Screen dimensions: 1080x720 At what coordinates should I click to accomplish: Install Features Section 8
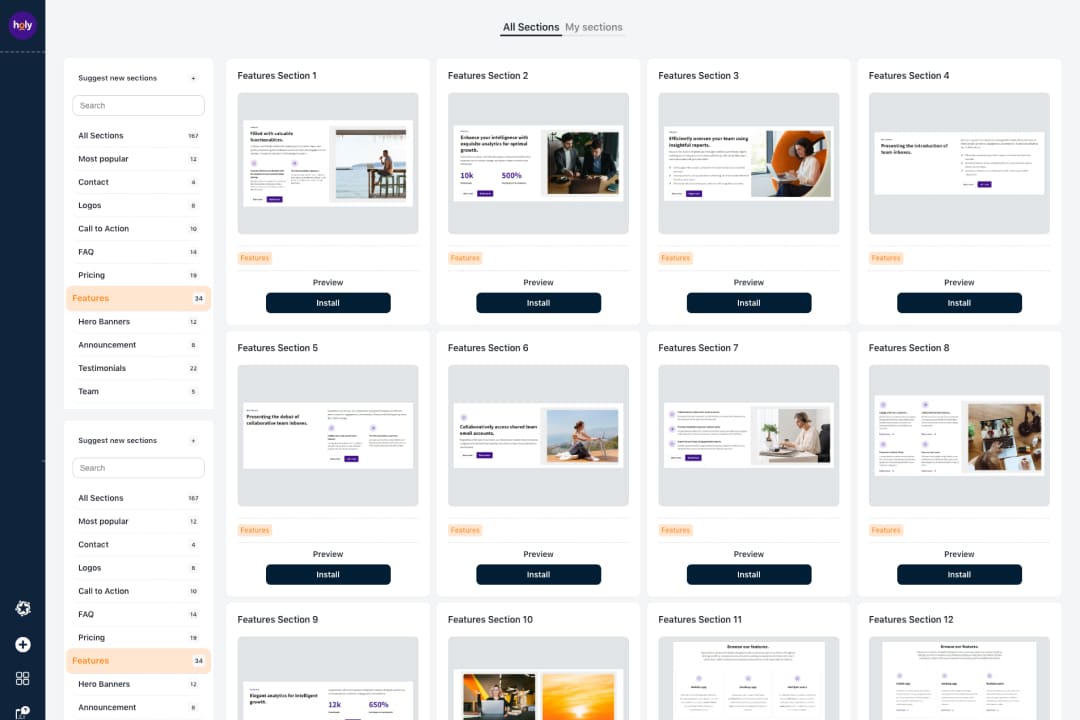click(959, 575)
